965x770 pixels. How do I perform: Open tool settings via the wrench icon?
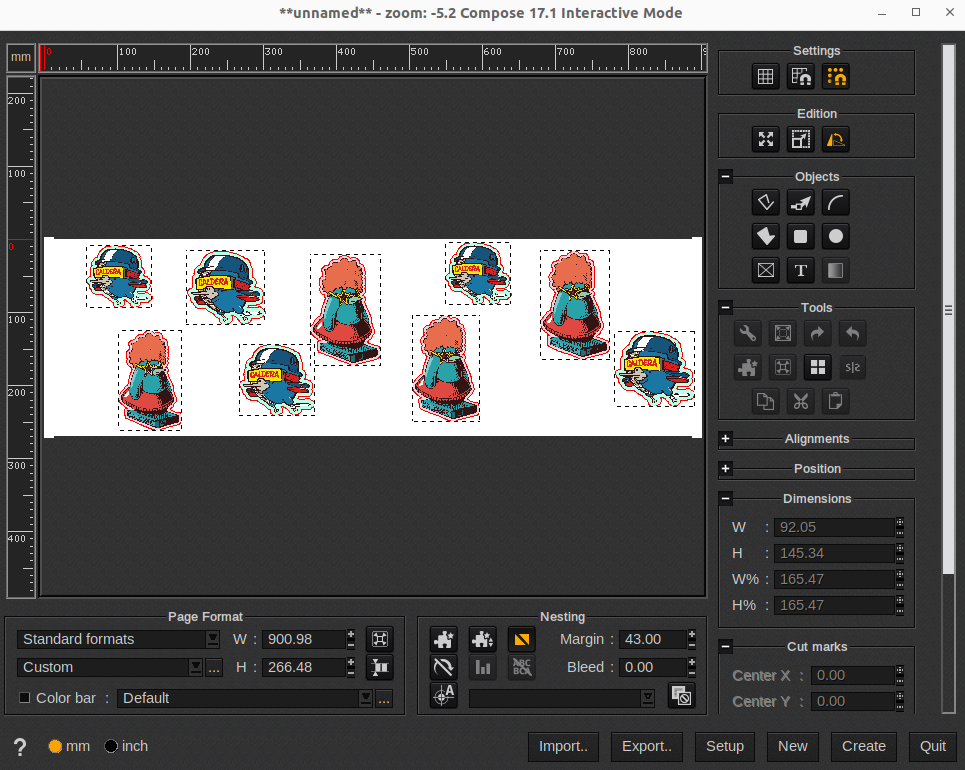click(x=747, y=333)
